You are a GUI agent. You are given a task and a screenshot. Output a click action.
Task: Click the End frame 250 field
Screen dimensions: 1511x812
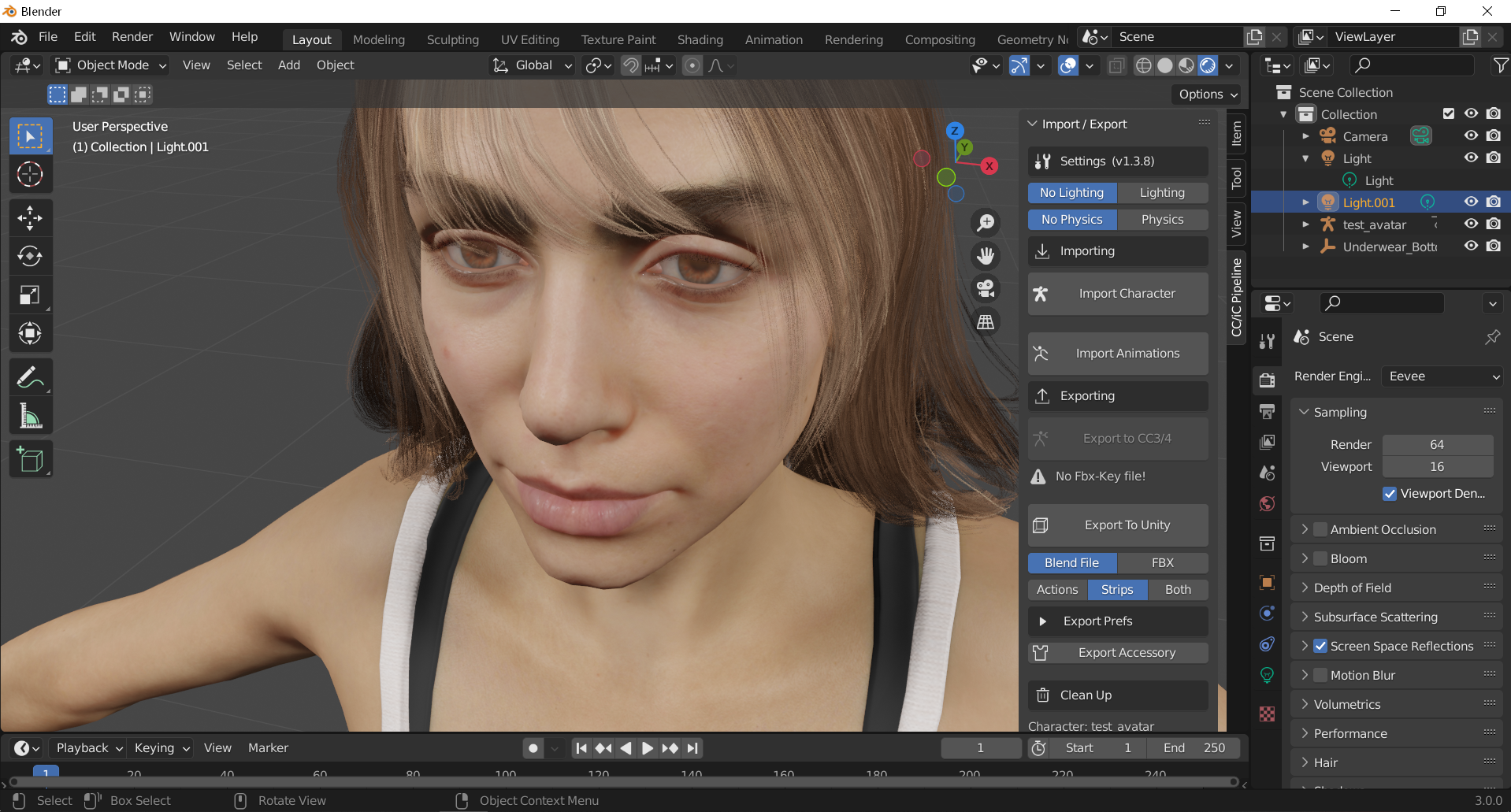[1195, 748]
